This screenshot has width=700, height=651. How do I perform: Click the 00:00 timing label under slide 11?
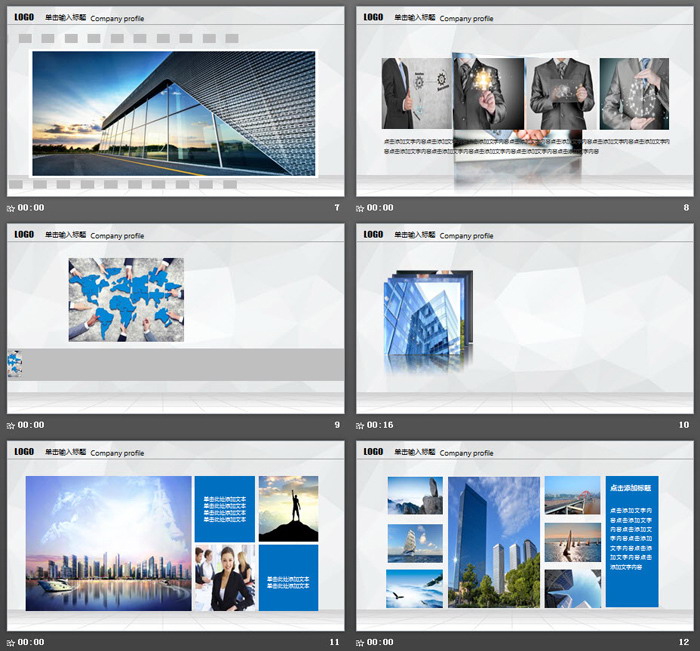(31, 642)
